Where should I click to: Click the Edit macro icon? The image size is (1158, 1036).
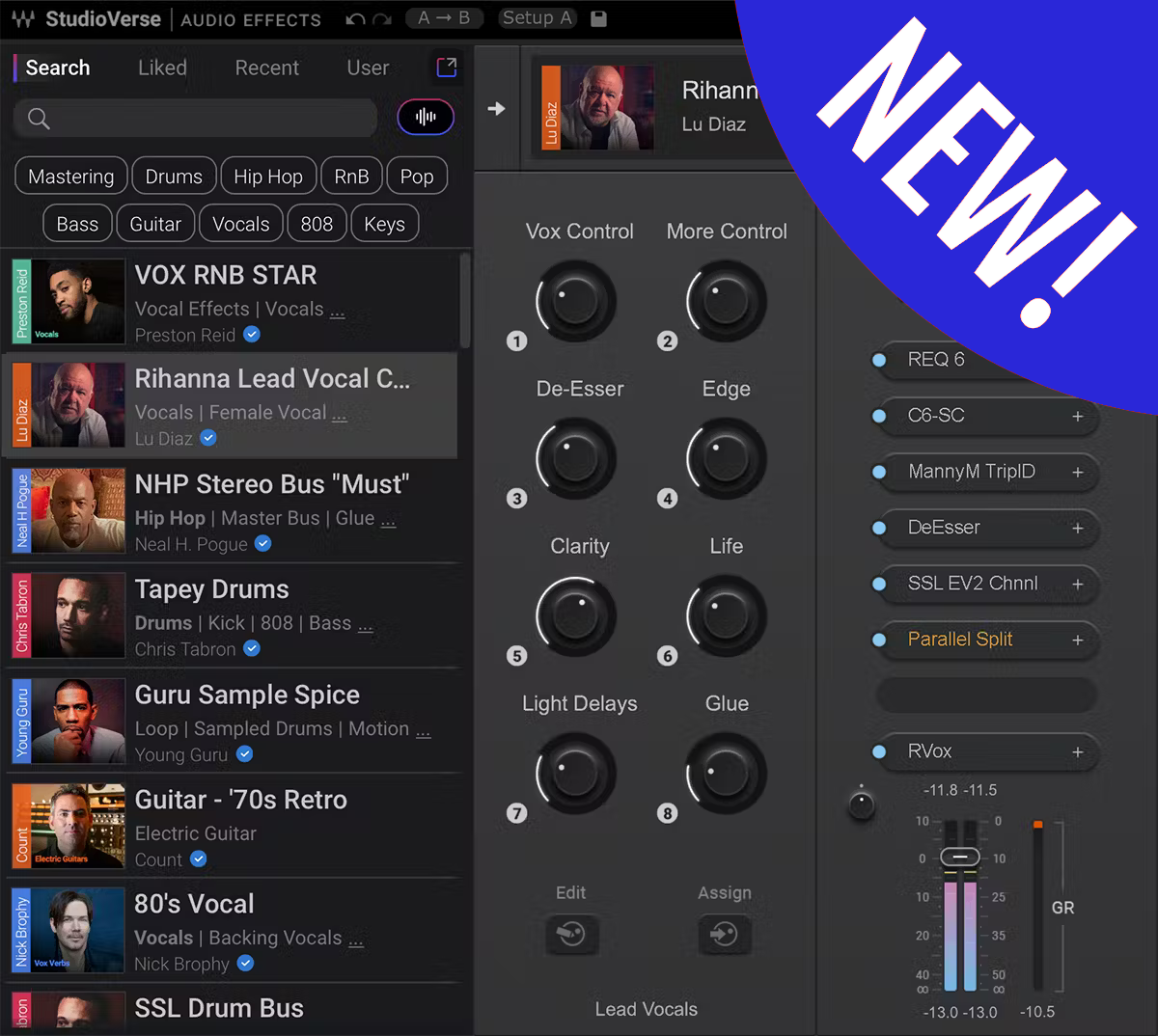click(x=571, y=934)
